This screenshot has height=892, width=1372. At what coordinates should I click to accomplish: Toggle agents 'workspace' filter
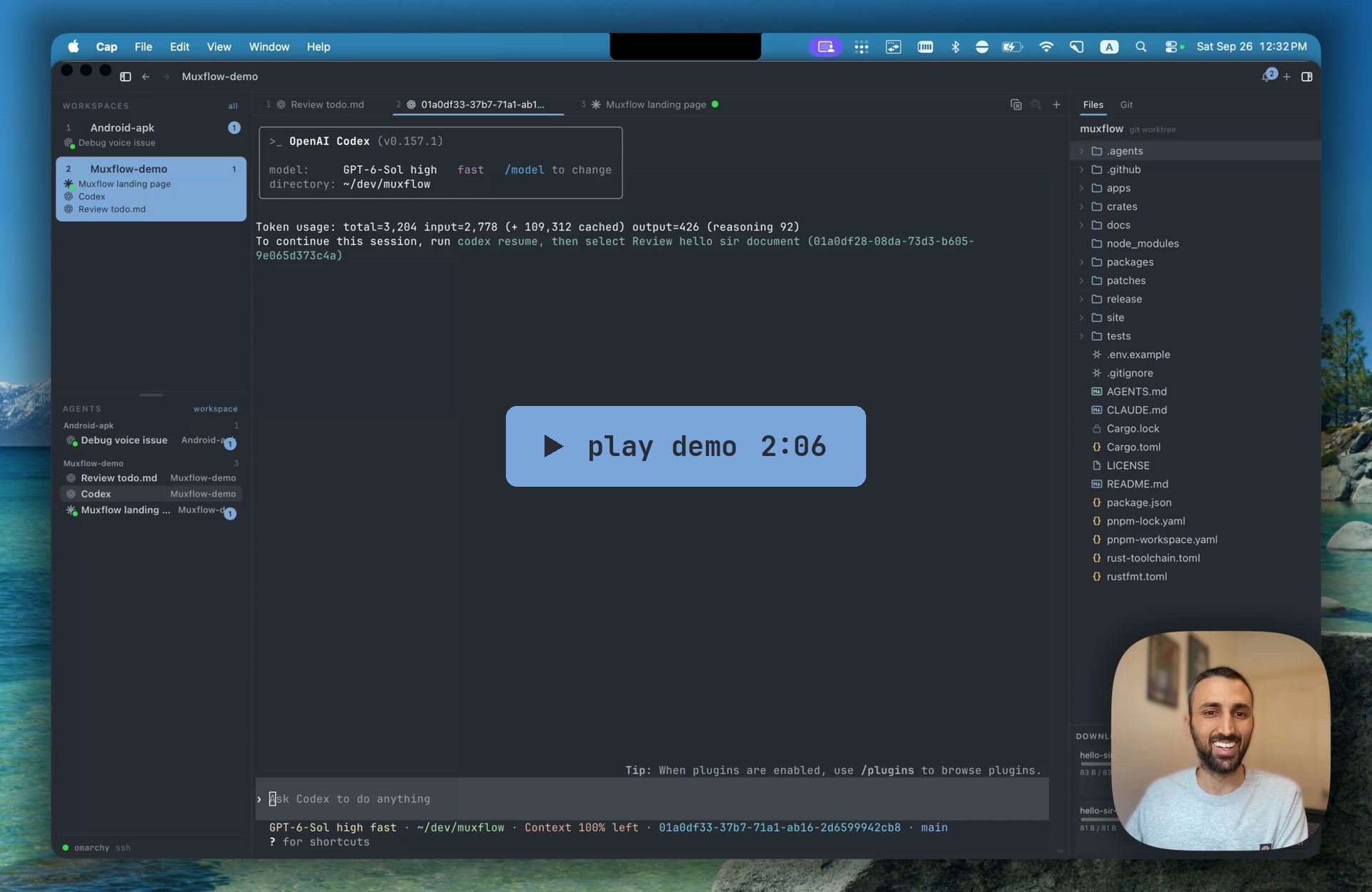pos(215,409)
